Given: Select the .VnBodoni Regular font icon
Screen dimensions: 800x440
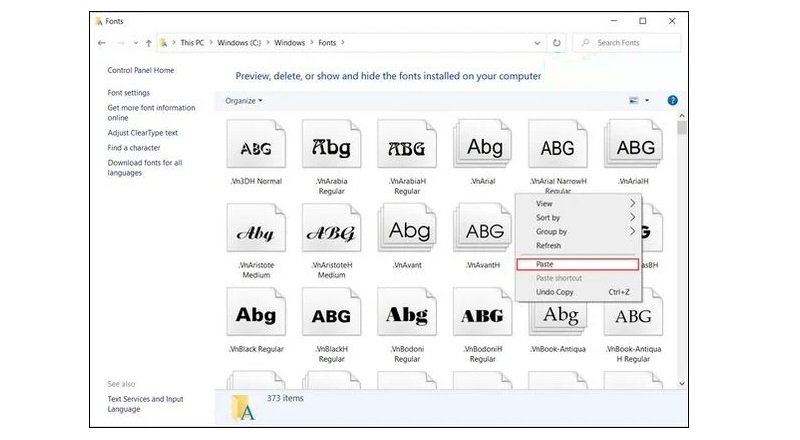Looking at the screenshot, I should coord(407,312).
